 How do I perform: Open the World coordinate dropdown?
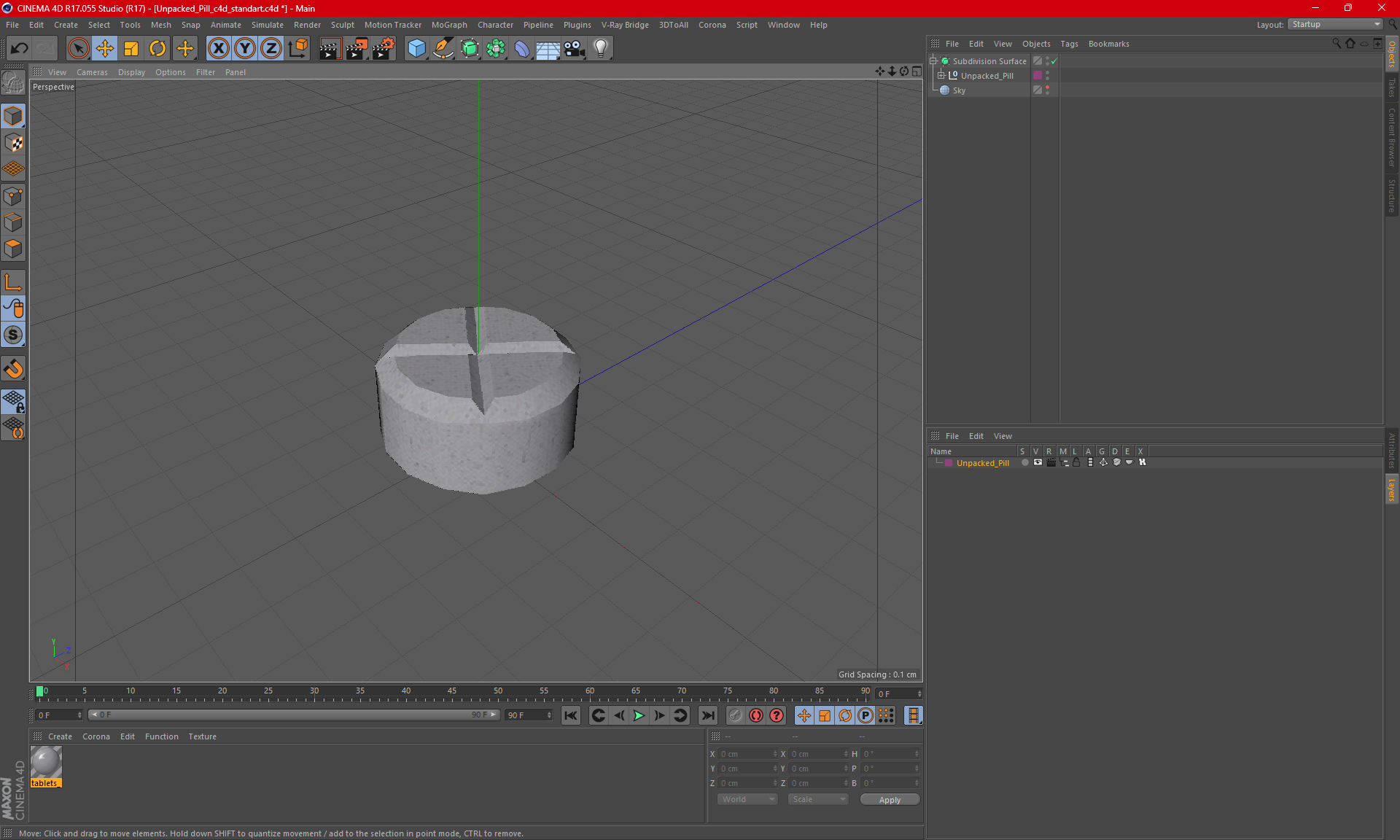click(x=747, y=799)
